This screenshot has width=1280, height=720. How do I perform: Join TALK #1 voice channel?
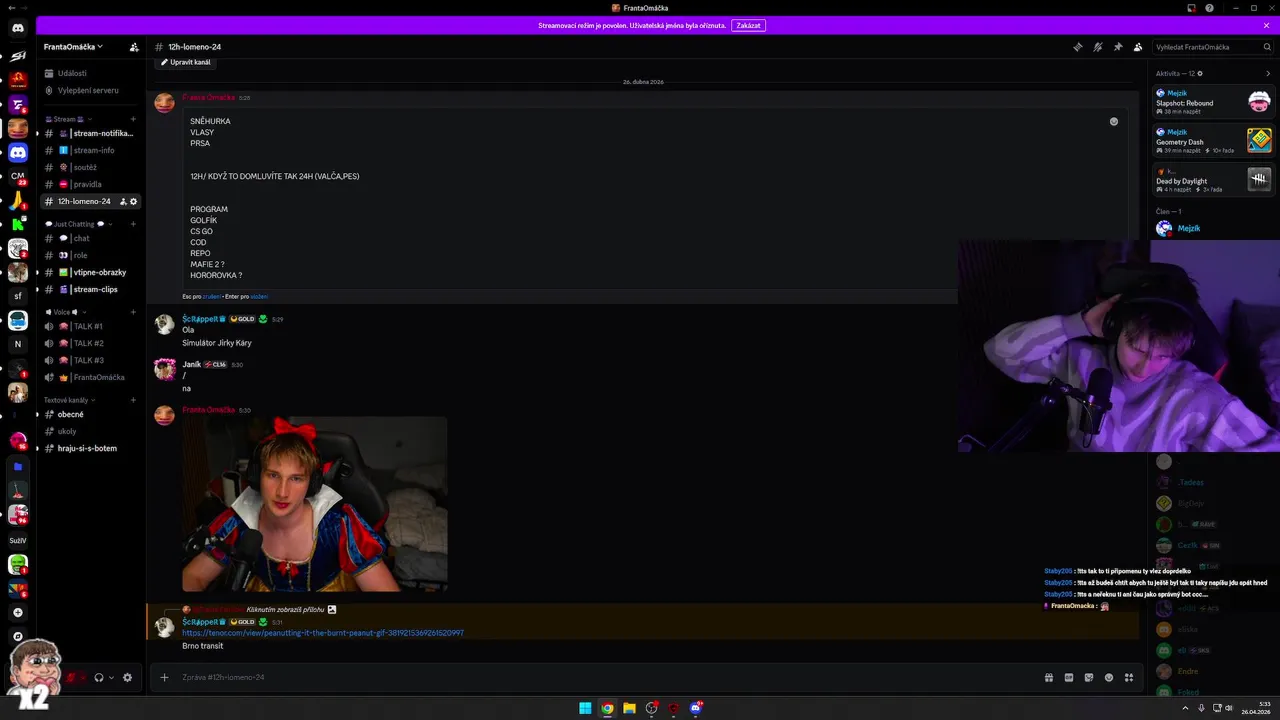[92, 326]
